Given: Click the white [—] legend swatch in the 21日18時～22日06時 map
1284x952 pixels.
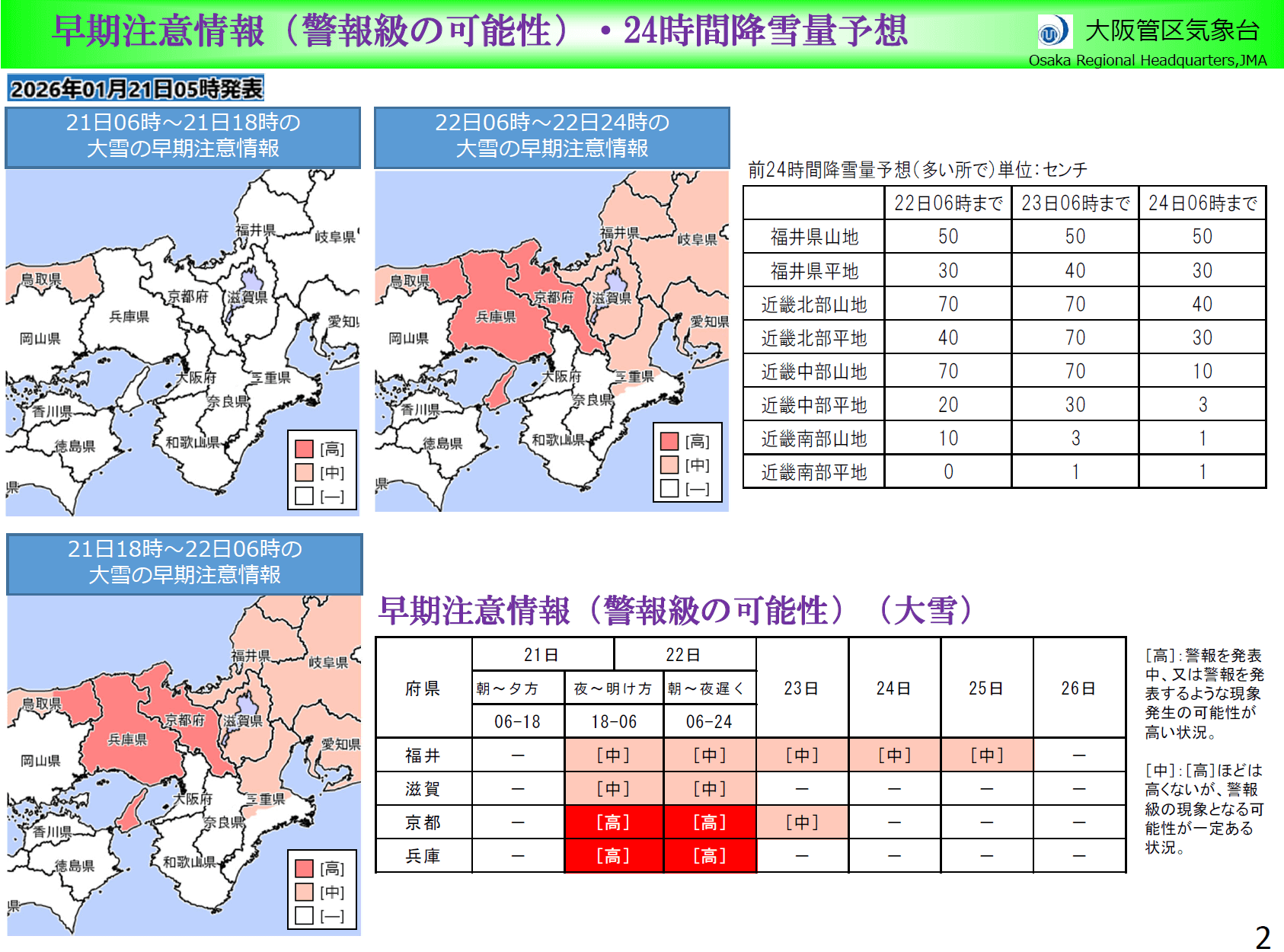Looking at the screenshot, I should [x=304, y=915].
